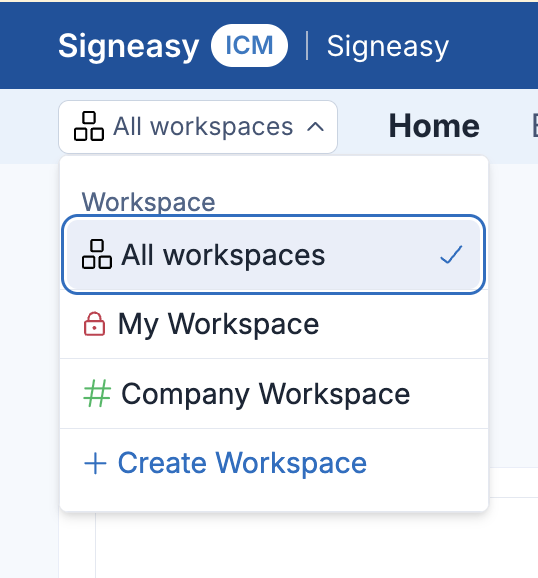Collapse the list using the chevron-up arrow
538x578 pixels.
coord(315,127)
